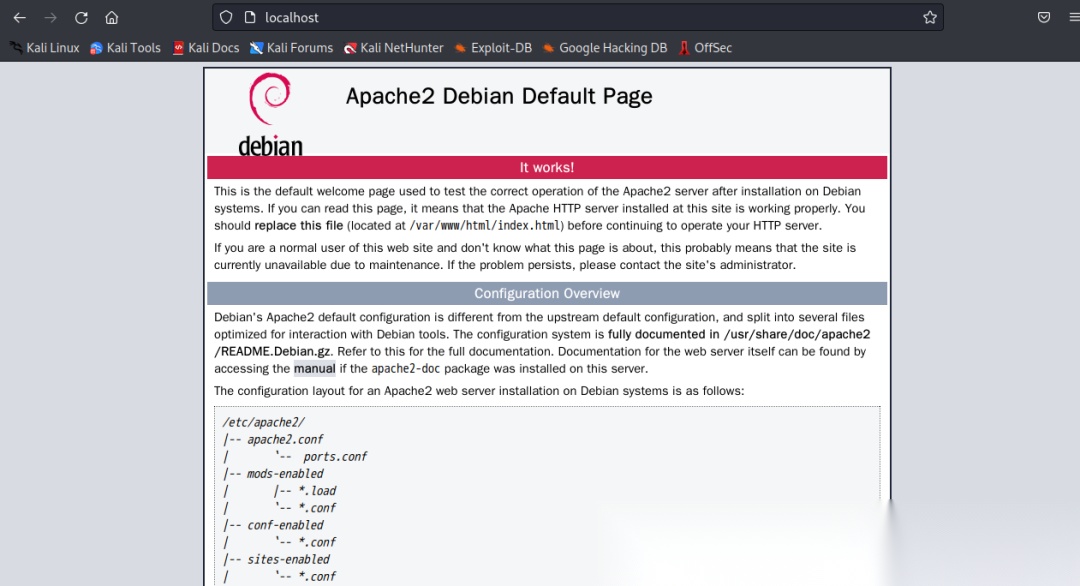Screen dimensions: 1080x586
Task: Bookmark this page with the star icon
Action: click(x=929, y=17)
